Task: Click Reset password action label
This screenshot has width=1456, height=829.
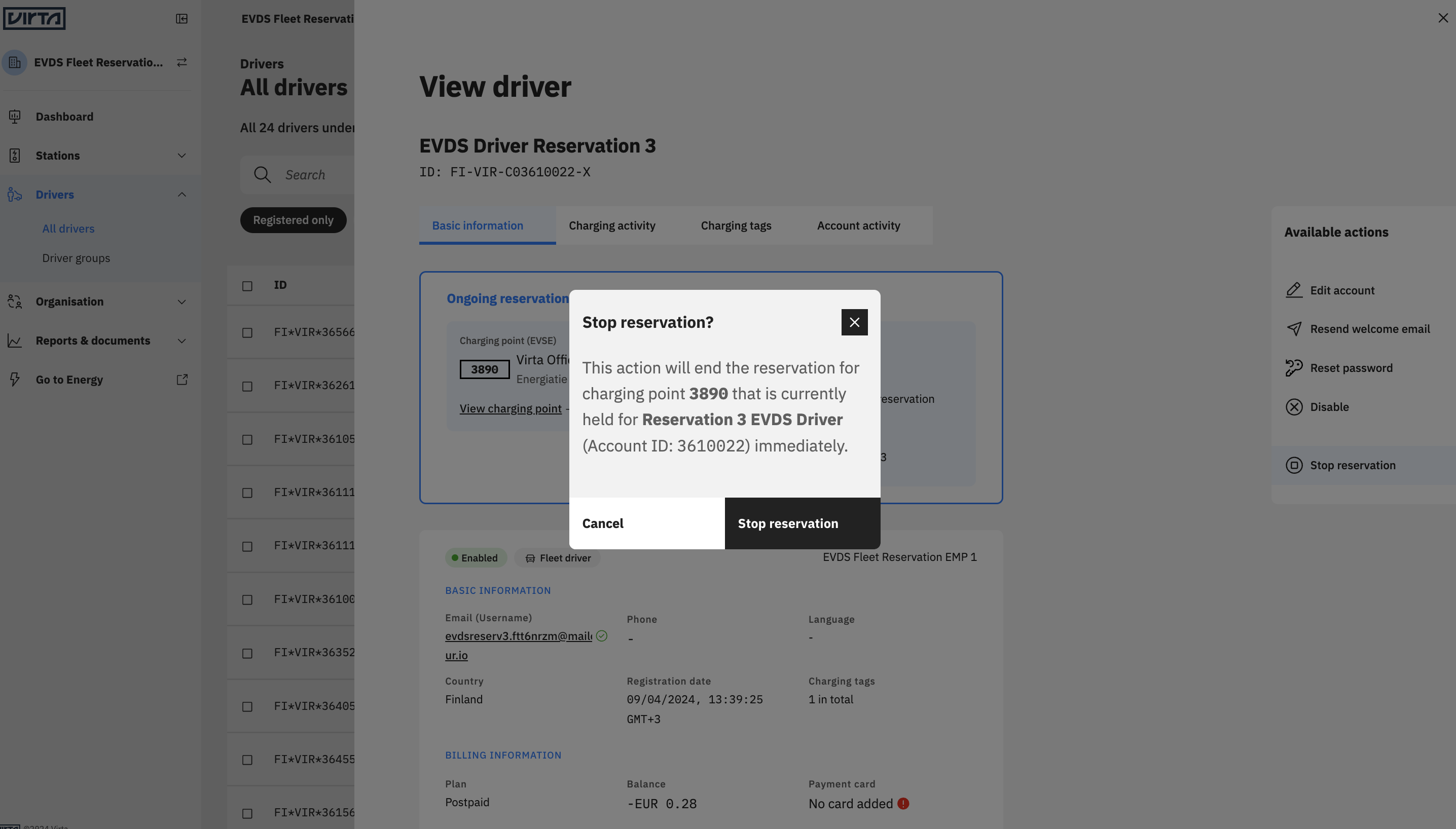Action: pos(1351,368)
